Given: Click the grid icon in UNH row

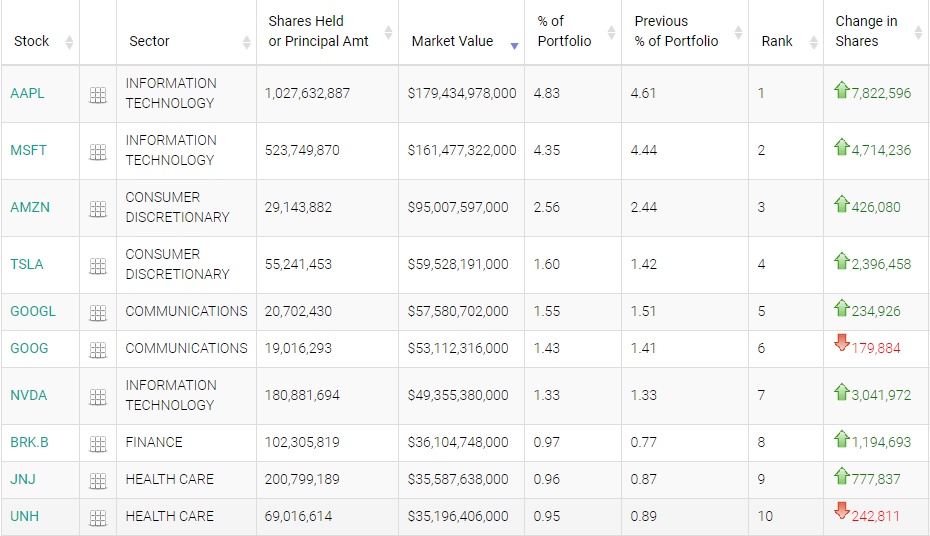Looking at the screenshot, I should (98, 518).
